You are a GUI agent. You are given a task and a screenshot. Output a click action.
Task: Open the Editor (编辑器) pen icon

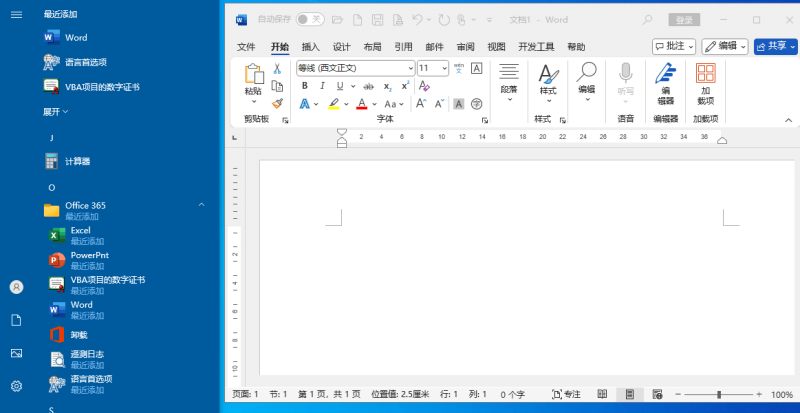[x=665, y=73]
